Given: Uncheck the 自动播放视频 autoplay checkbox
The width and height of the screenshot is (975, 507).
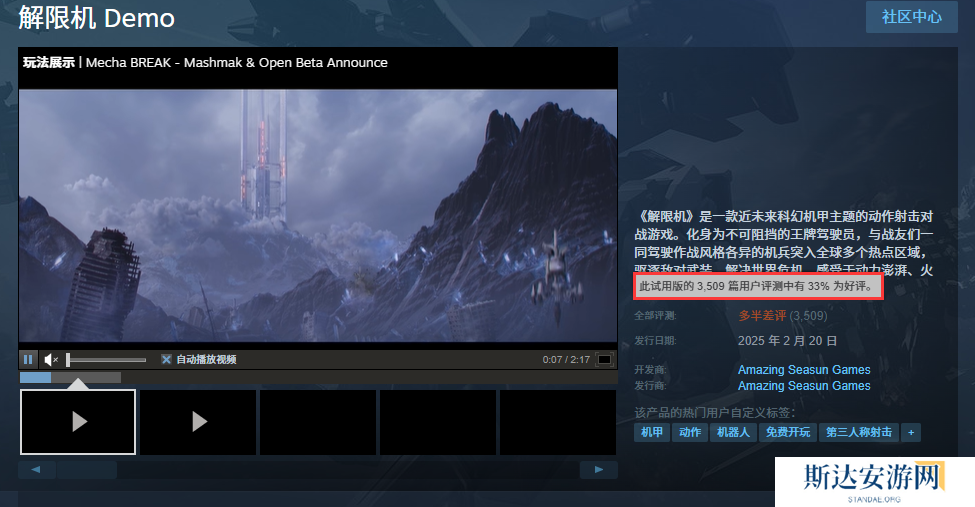Looking at the screenshot, I should [x=166, y=359].
